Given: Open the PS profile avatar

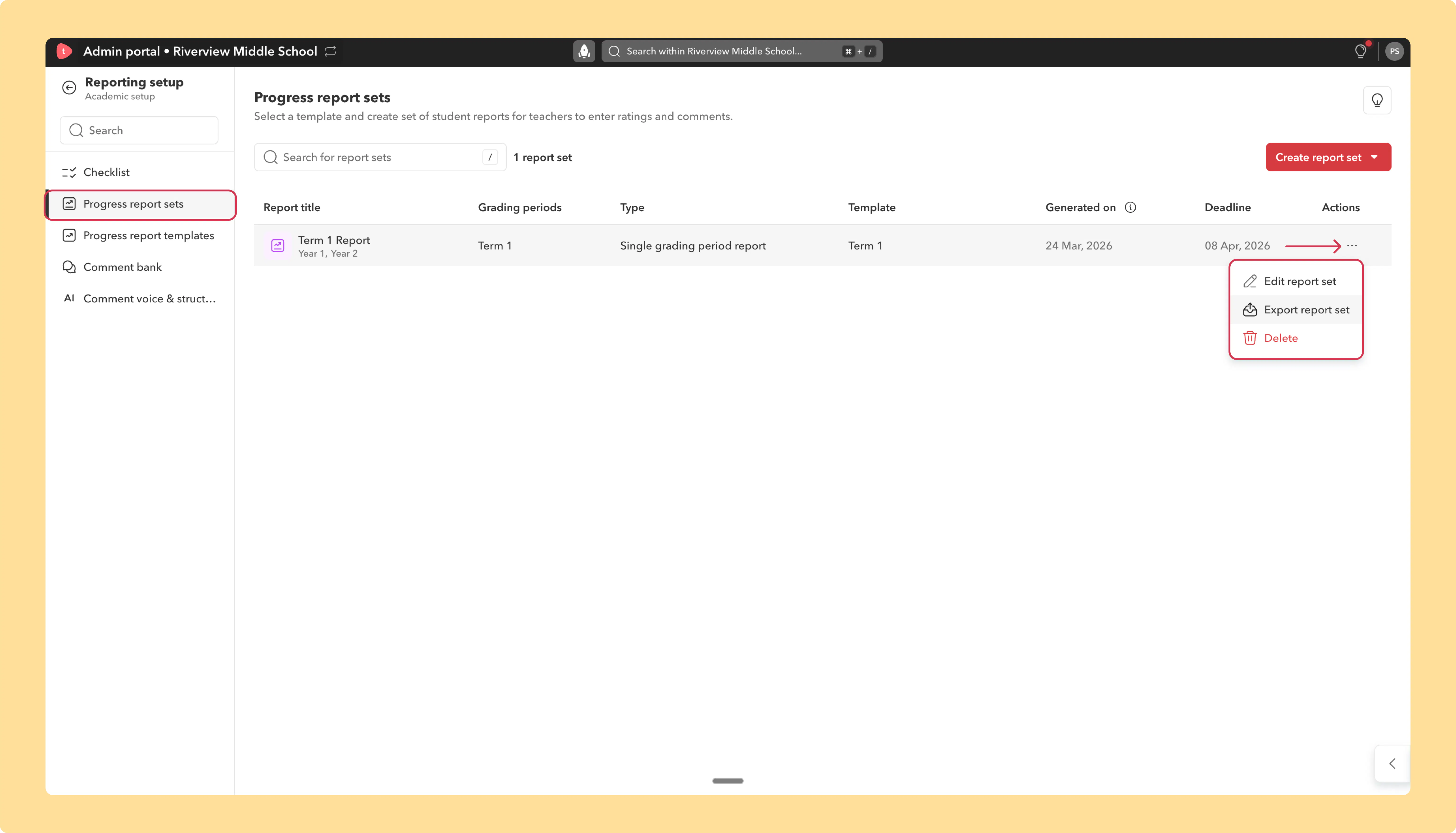Looking at the screenshot, I should pos(1394,51).
